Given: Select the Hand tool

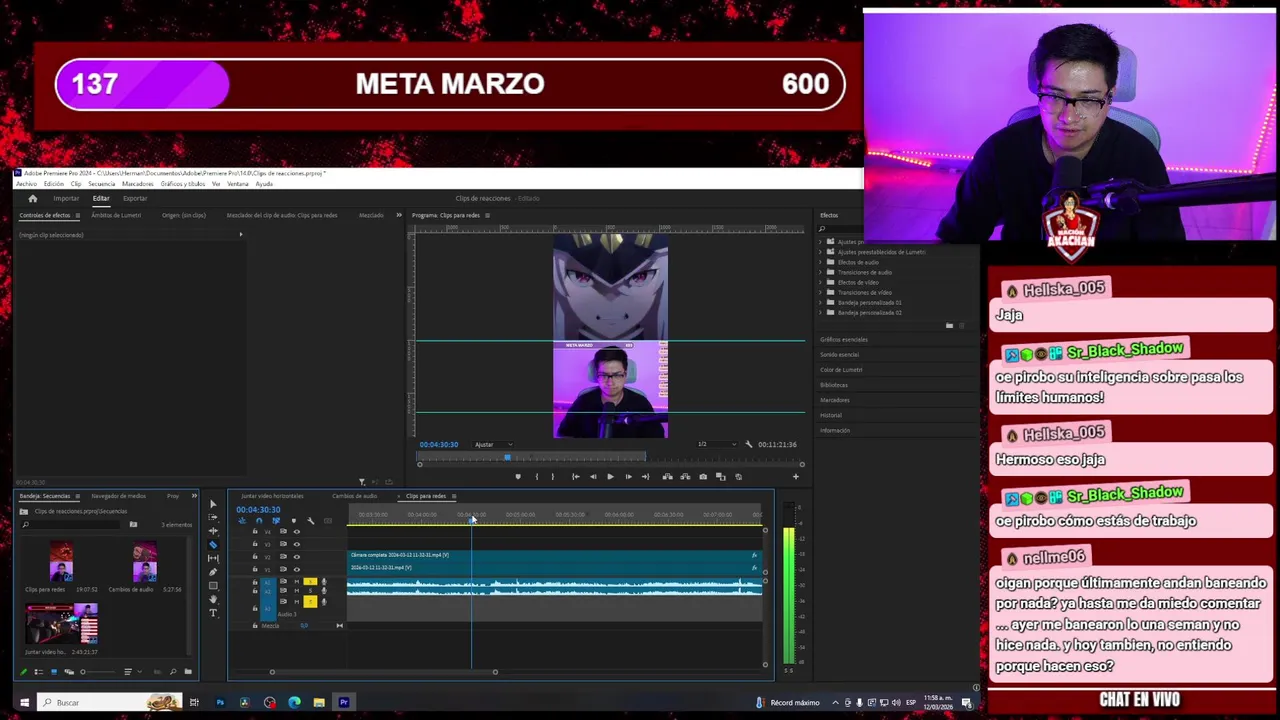Looking at the screenshot, I should [213, 599].
